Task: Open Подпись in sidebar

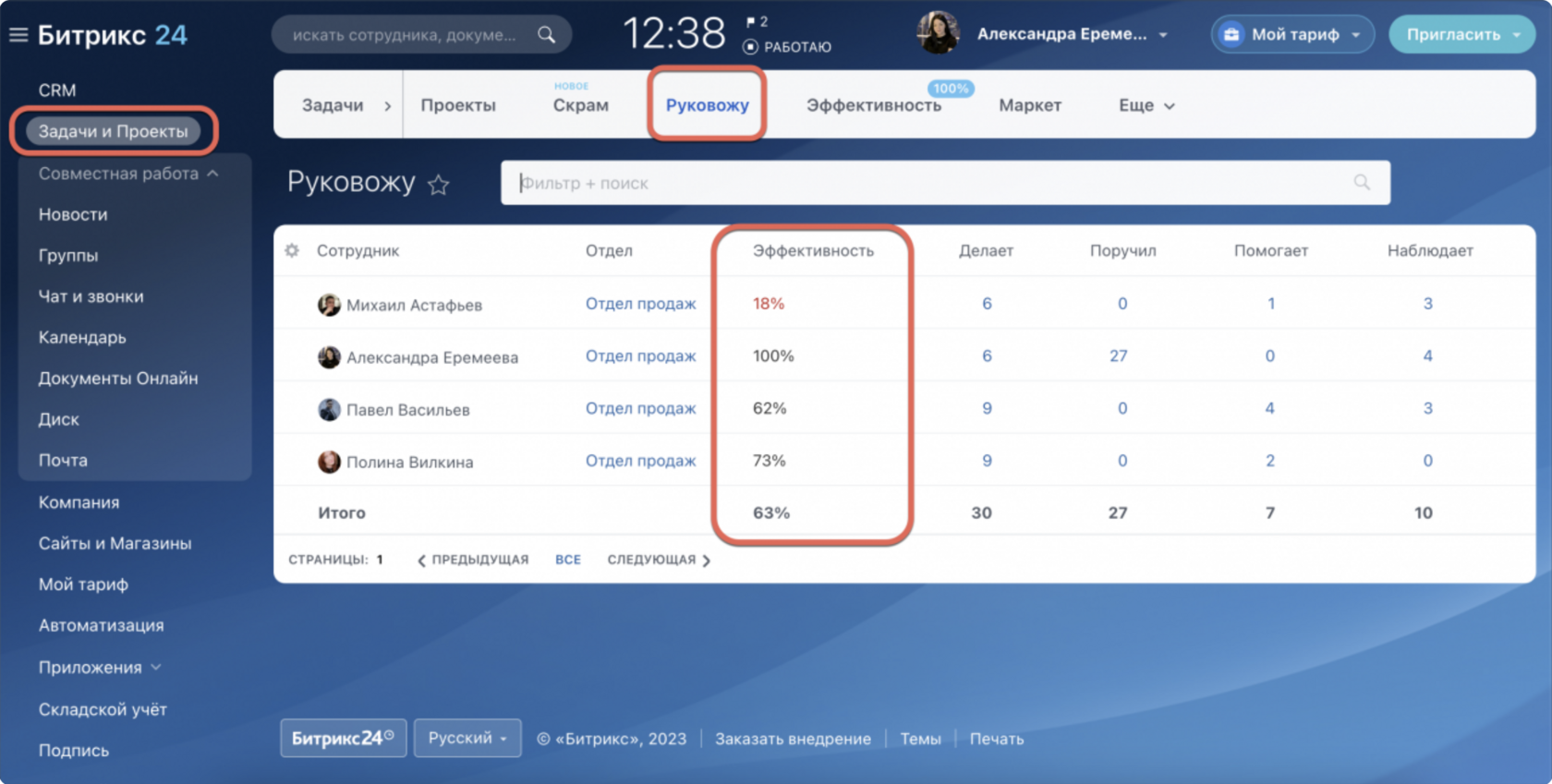Action: pos(74,751)
